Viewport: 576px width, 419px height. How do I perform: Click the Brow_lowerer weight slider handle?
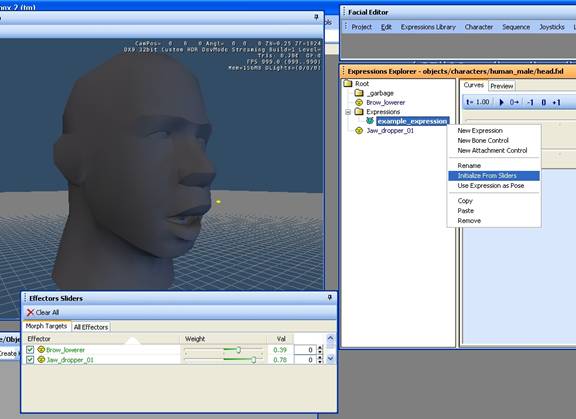click(x=238, y=350)
